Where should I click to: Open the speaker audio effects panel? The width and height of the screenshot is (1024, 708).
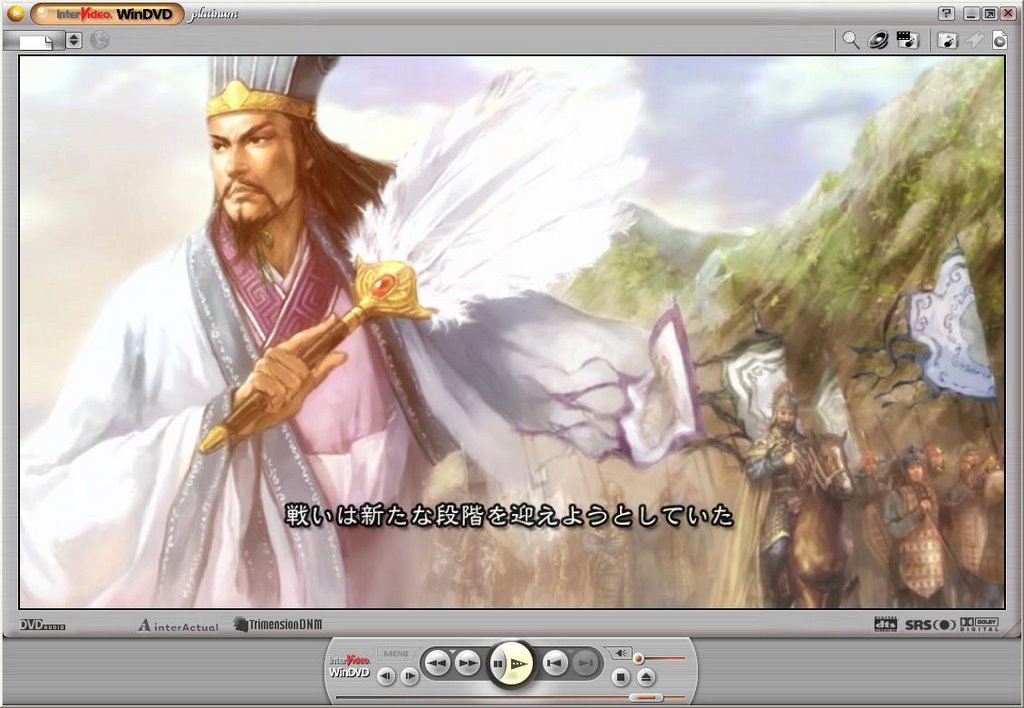point(878,40)
